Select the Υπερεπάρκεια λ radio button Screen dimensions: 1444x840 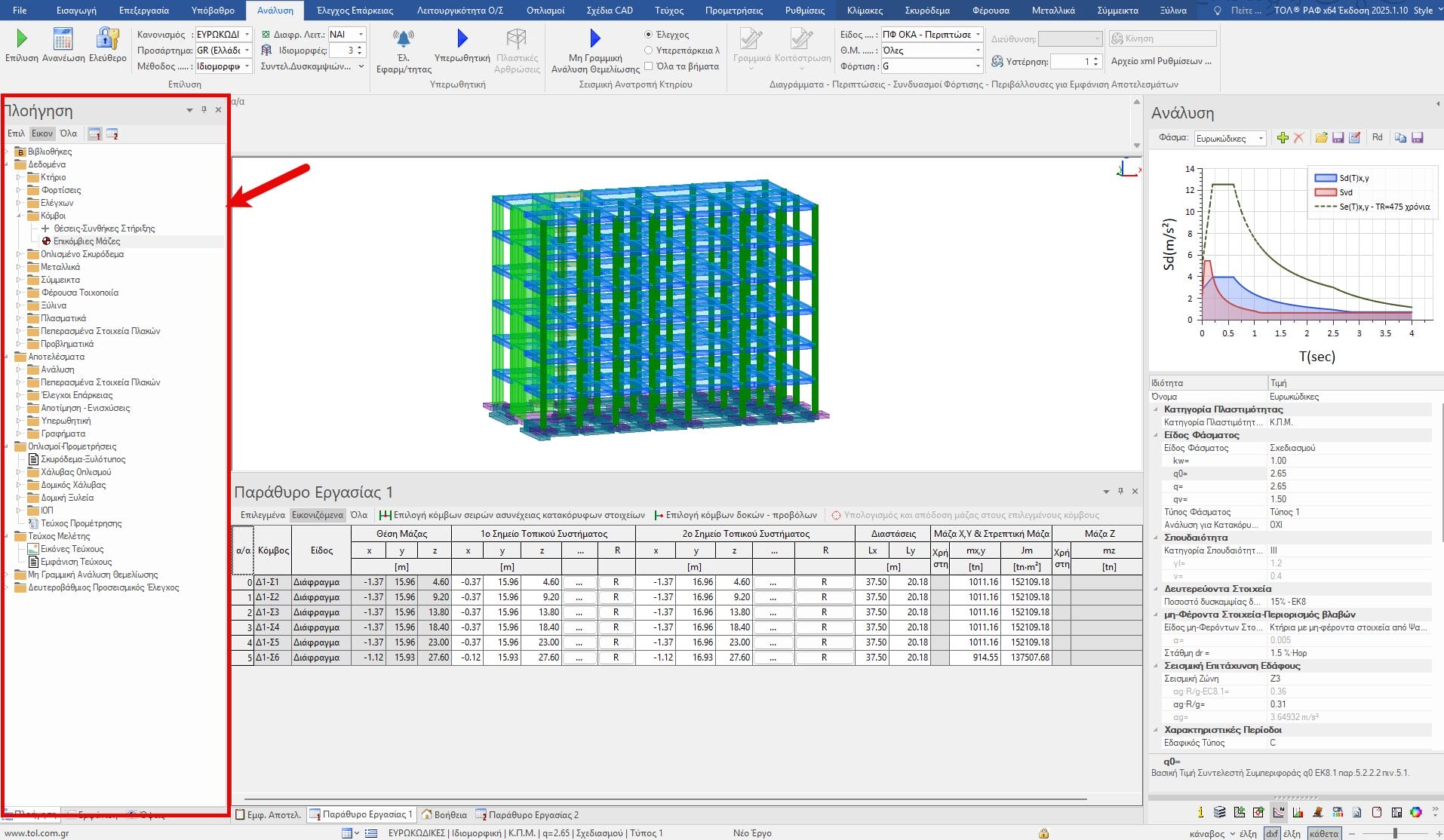pos(648,51)
